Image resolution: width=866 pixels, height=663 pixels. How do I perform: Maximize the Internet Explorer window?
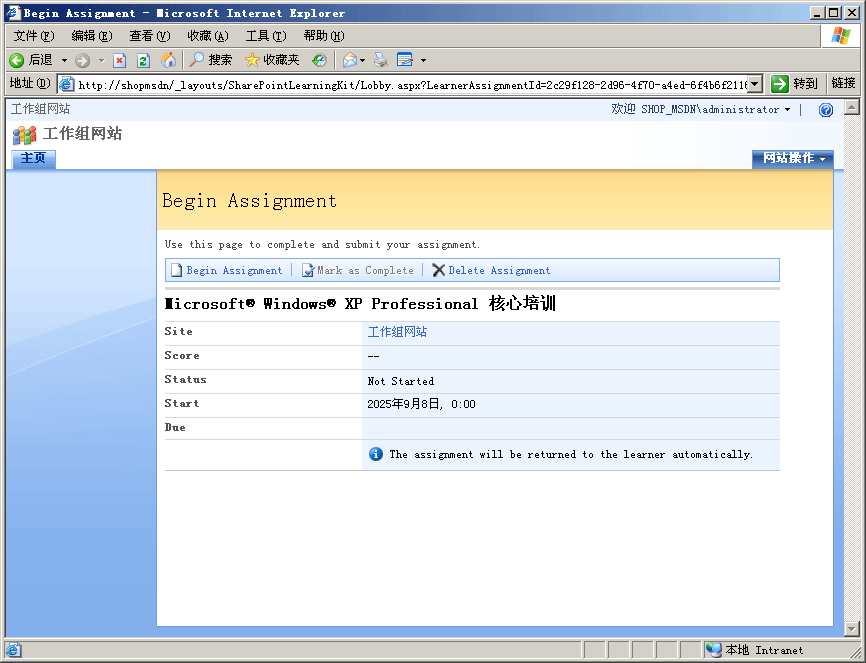(x=834, y=13)
